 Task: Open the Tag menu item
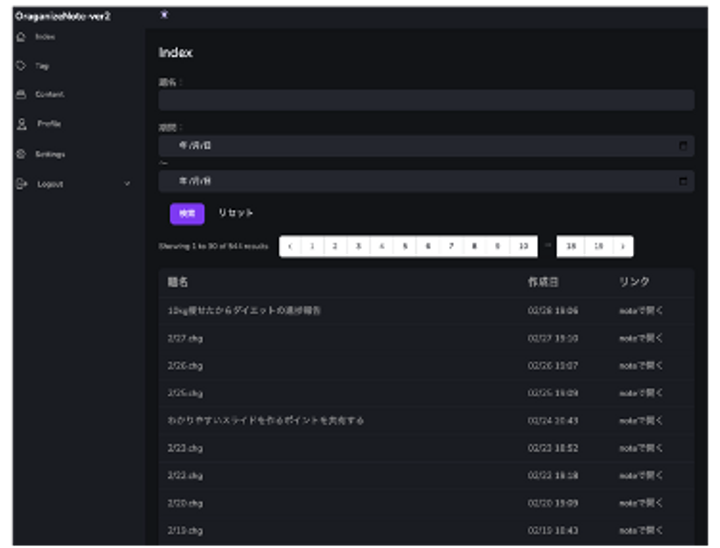pyautogui.click(x=42, y=66)
